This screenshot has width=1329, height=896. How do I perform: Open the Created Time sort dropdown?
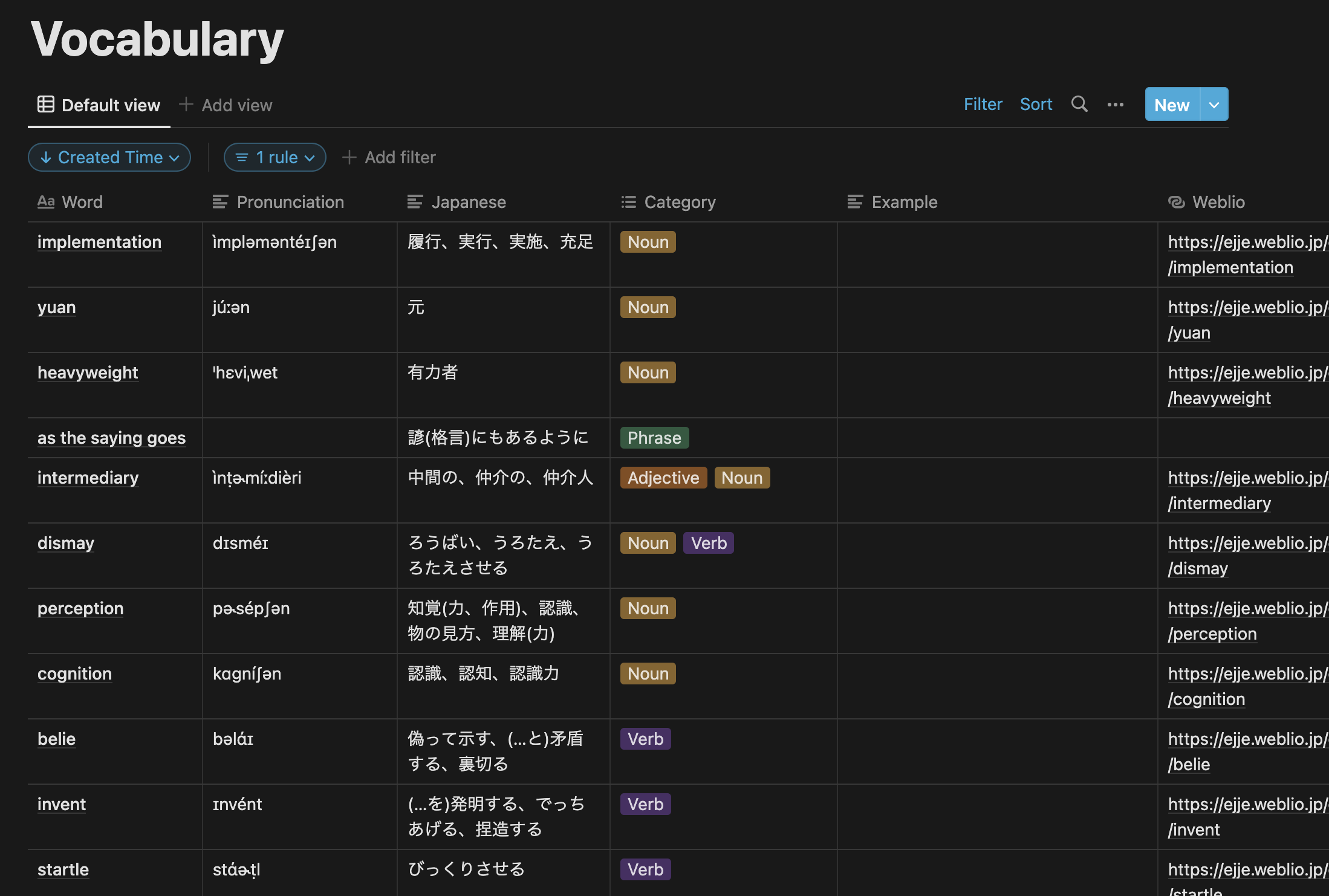click(109, 157)
